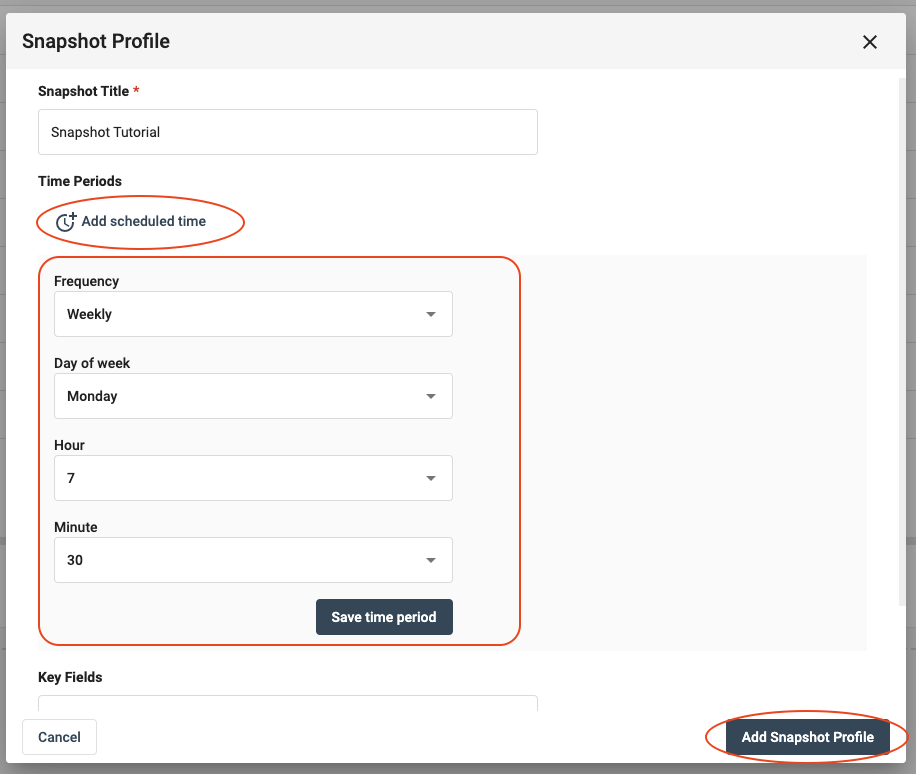Click the Day of week dropdown arrow

click(431, 396)
